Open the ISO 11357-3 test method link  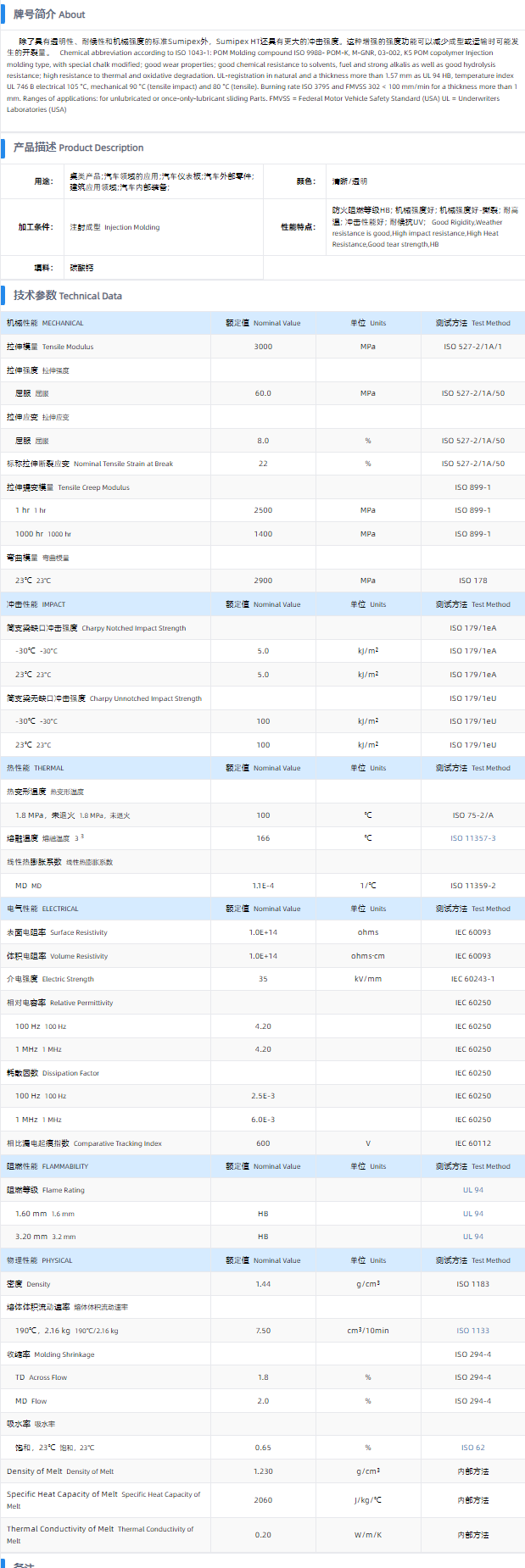tap(472, 838)
